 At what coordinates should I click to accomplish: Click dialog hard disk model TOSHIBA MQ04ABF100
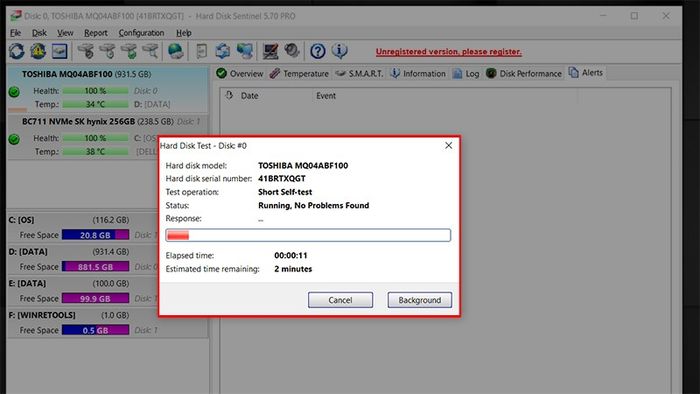point(303,166)
